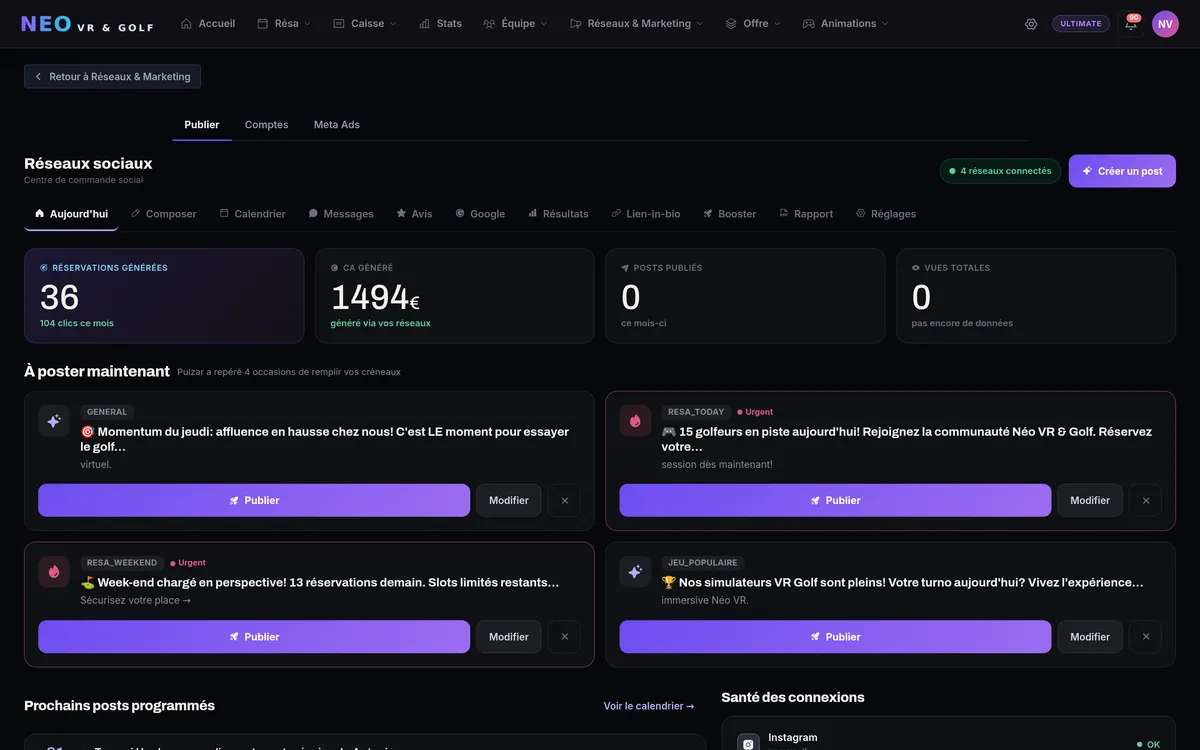Expand the Animations menu
The height and width of the screenshot is (750, 1200).
[x=845, y=24]
